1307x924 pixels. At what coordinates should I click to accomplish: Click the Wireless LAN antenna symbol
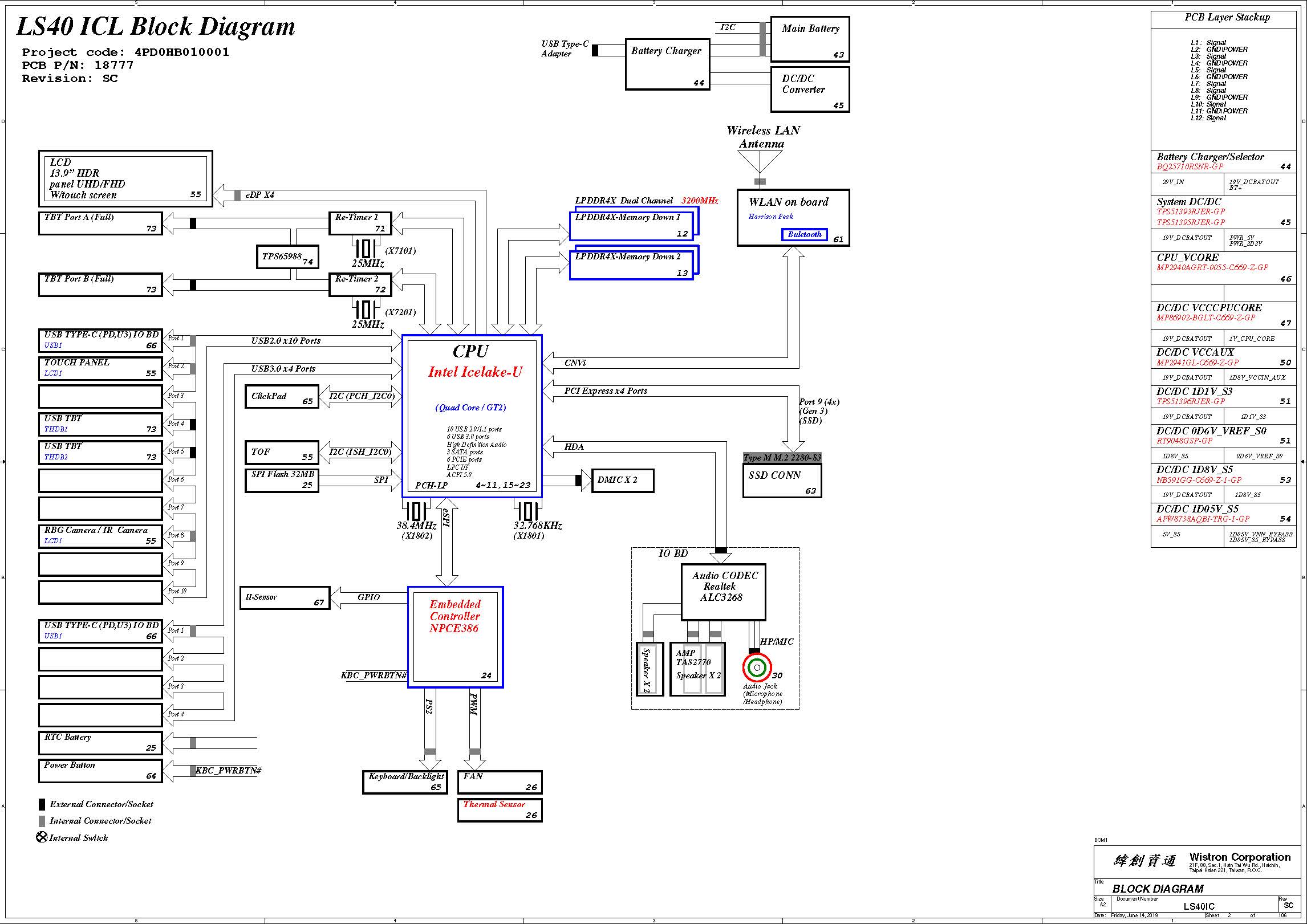(760, 163)
